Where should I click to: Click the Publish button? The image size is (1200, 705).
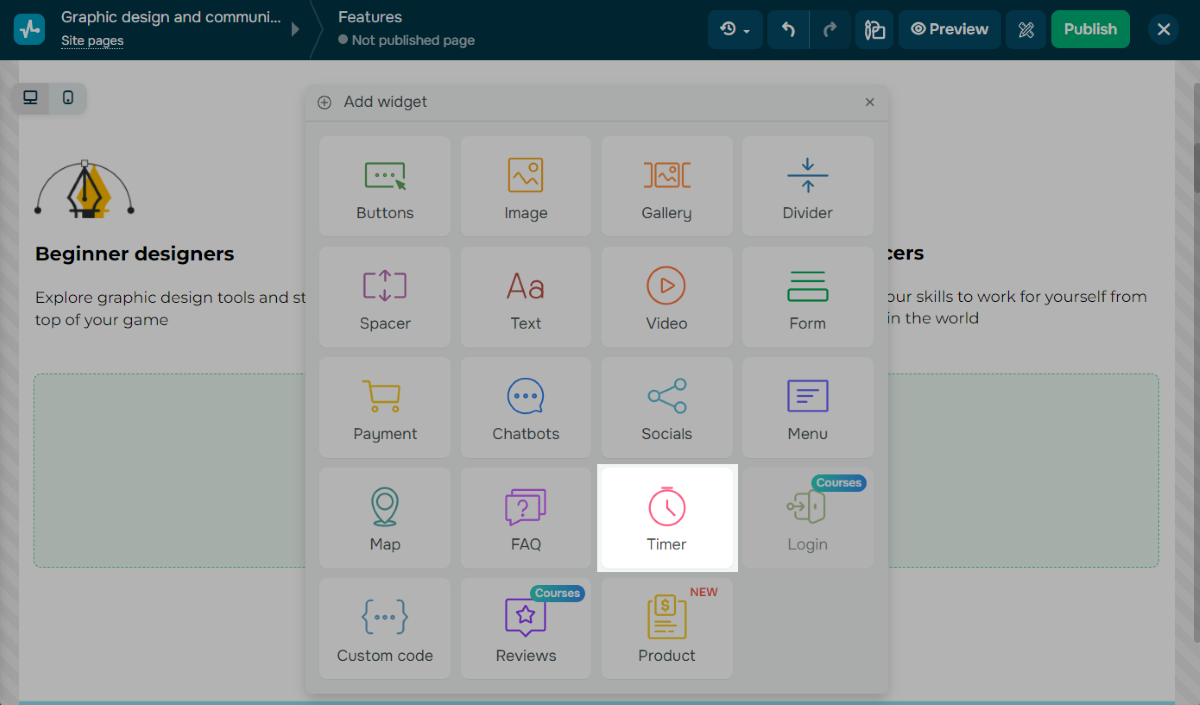(1090, 30)
